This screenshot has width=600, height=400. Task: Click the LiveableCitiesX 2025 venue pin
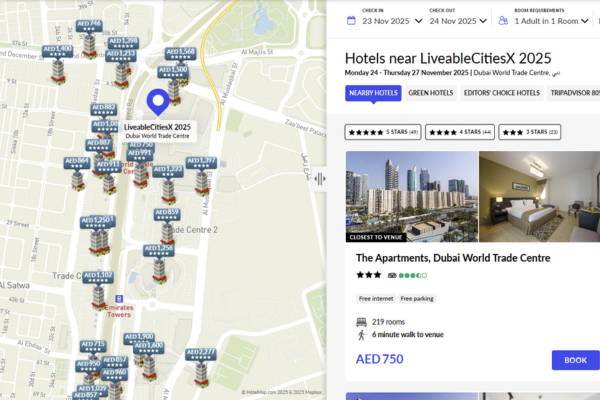click(157, 102)
